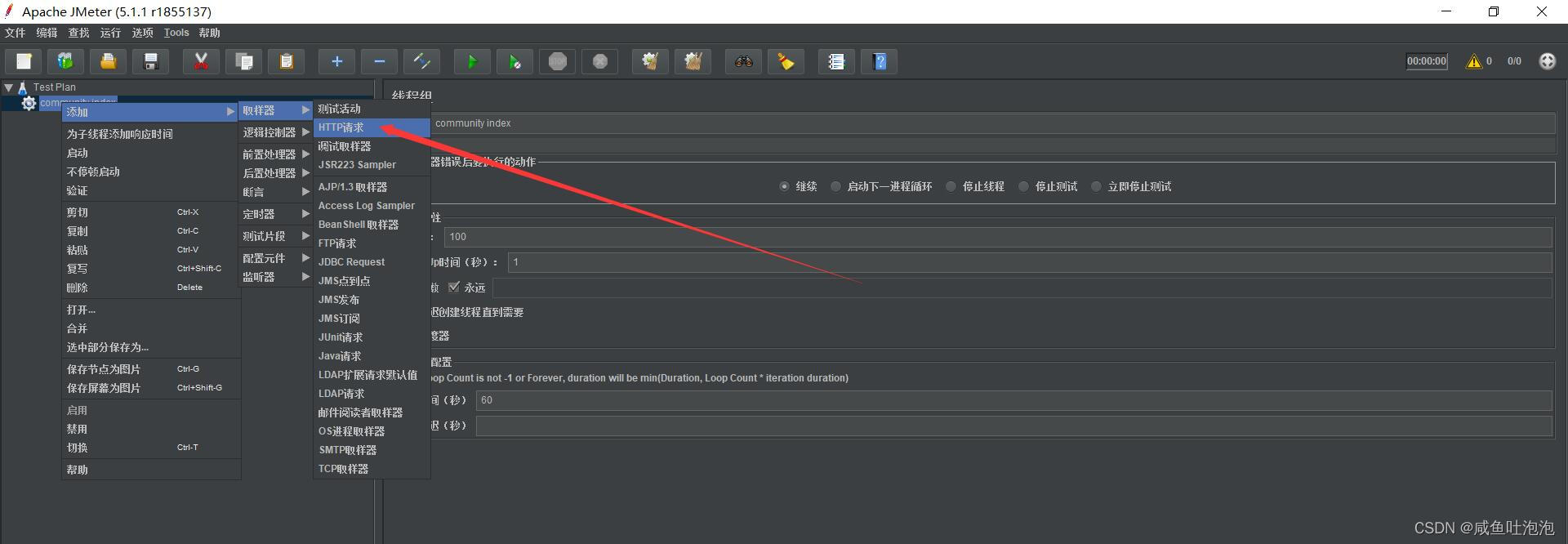Viewport: 1568px width, 544px height.
Task: Expand the 添加 submenu
Action: click(x=150, y=112)
